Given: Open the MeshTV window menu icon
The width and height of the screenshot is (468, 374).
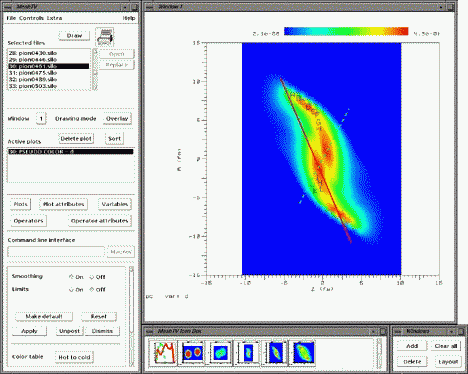Looking at the screenshot, I should pos(8,7).
